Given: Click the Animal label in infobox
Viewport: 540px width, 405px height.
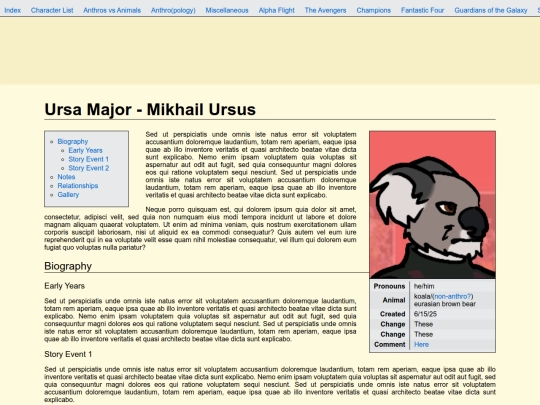Looking at the screenshot, I should tap(394, 300).
